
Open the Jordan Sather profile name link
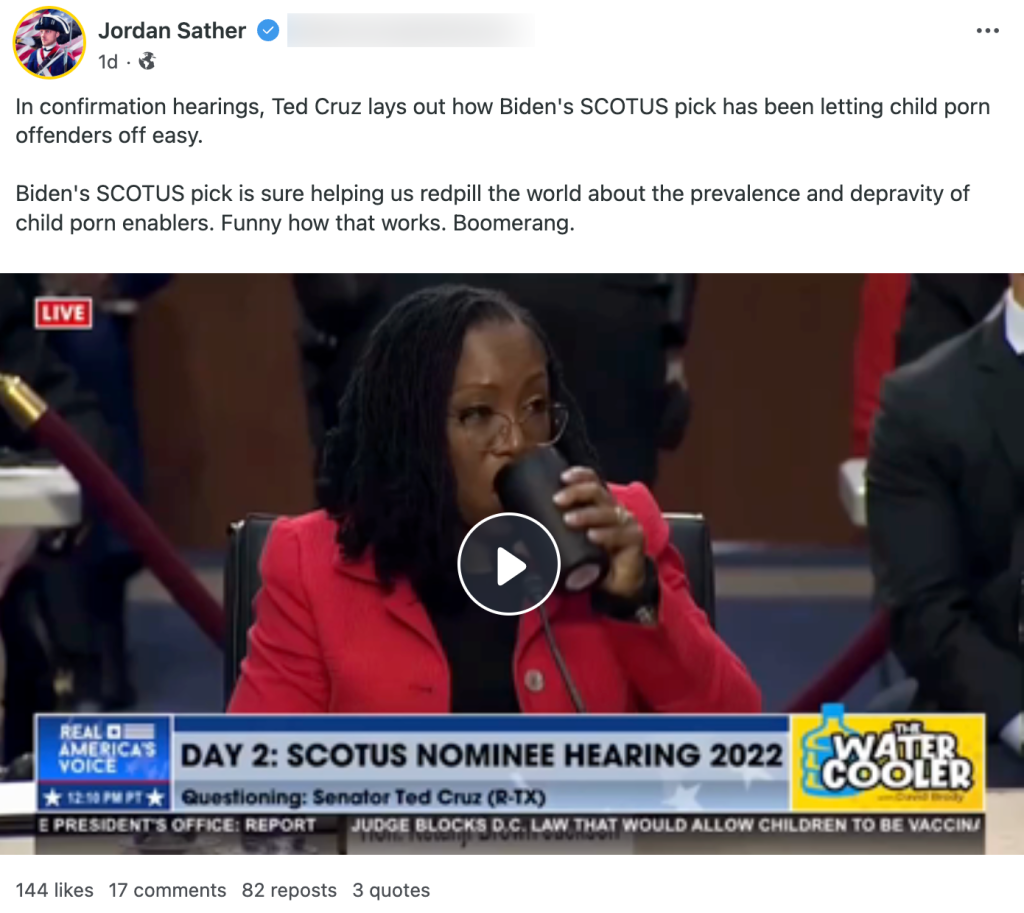click(x=172, y=30)
